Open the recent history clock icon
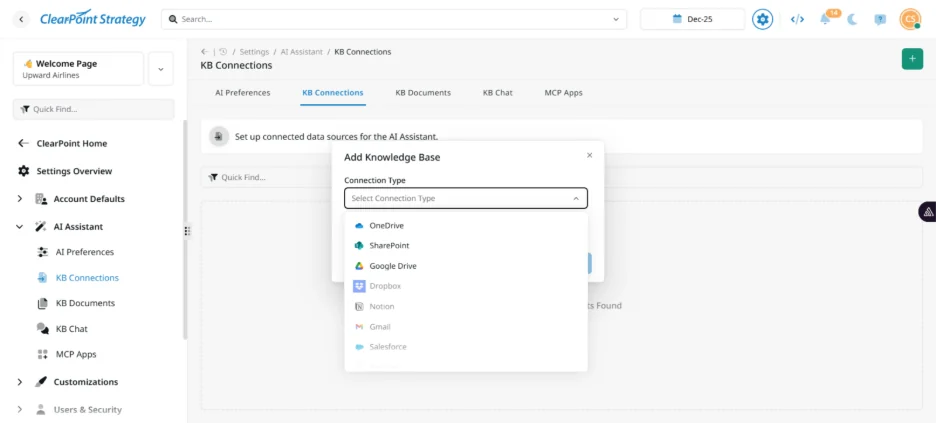The height and width of the screenshot is (423, 936). 223,52
